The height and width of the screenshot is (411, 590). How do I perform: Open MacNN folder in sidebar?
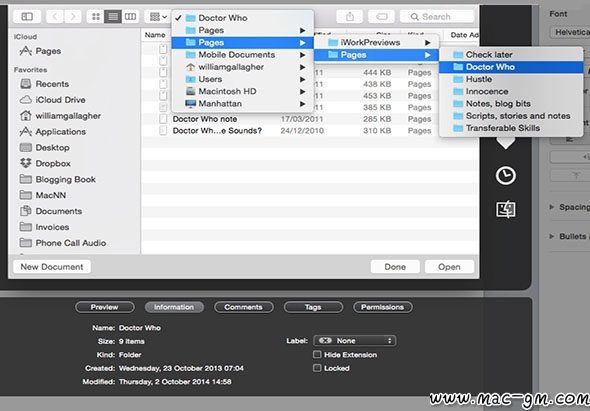click(43, 195)
